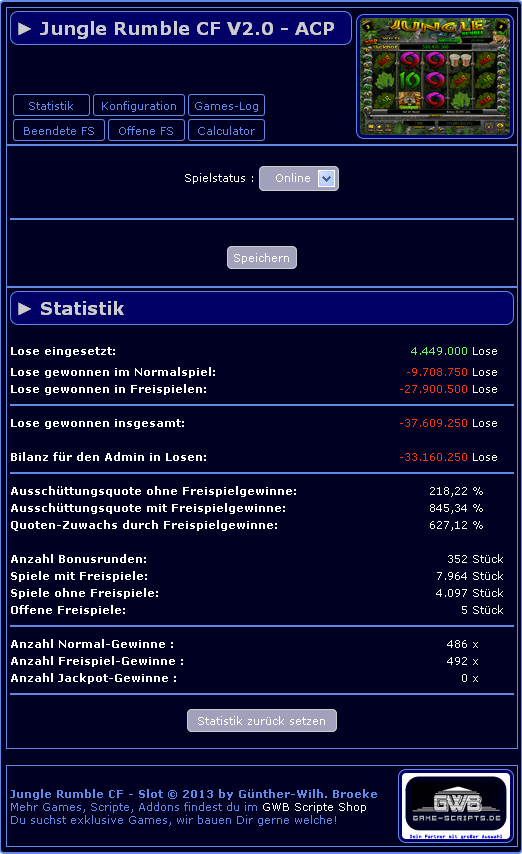Click the GWB Game-Scripts.de logo
This screenshot has height=854, width=522.
[456, 806]
